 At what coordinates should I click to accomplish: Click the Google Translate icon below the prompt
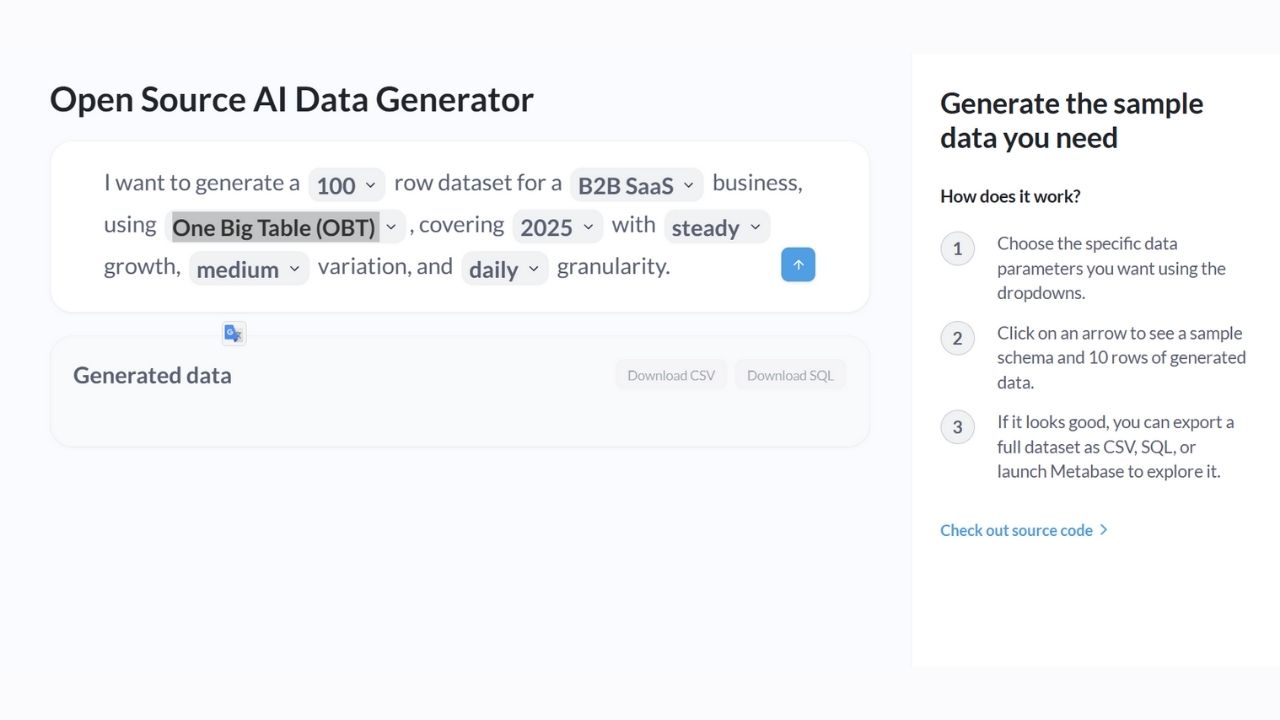click(x=233, y=332)
